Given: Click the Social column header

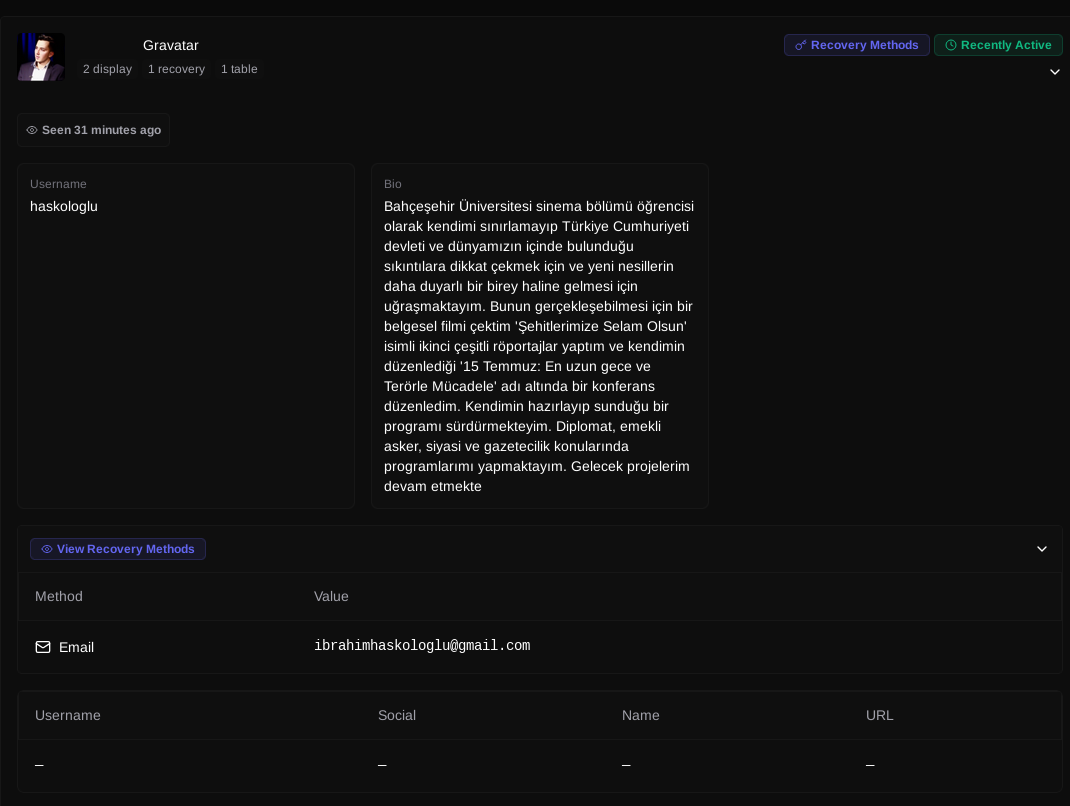Looking at the screenshot, I should [x=397, y=715].
